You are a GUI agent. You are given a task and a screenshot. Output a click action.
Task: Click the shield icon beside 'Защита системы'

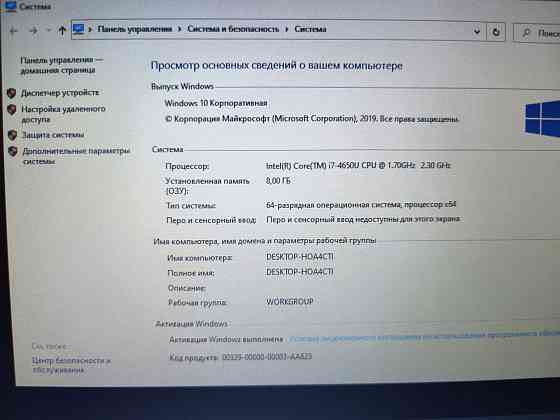tap(12, 135)
